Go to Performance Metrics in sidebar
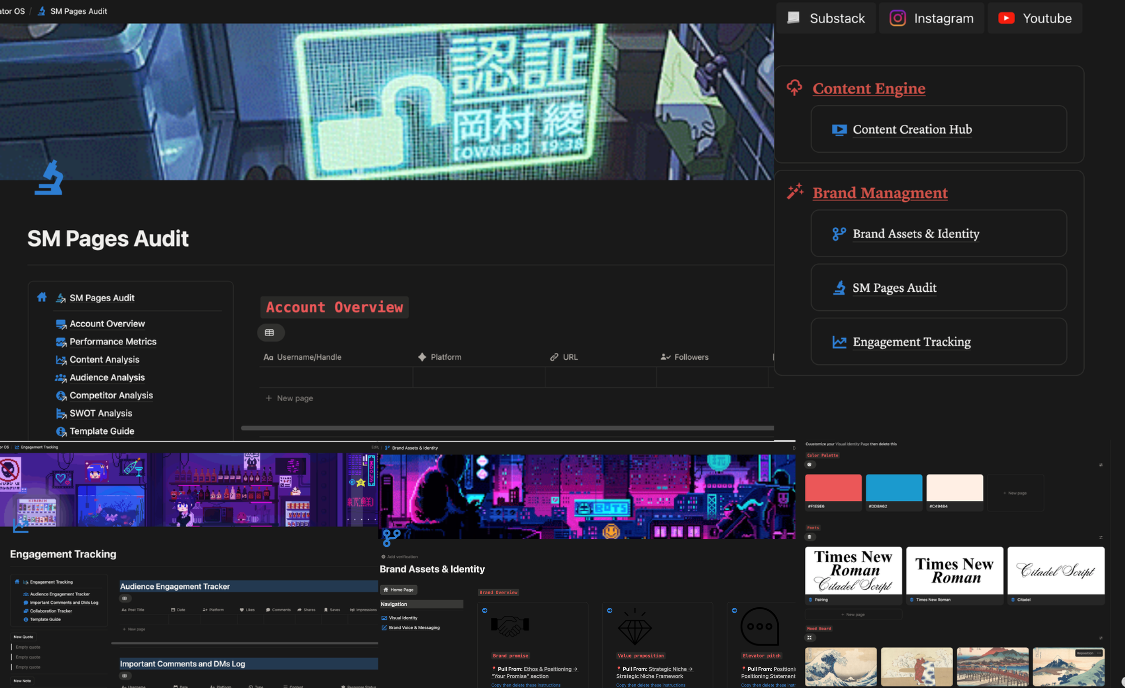 pos(112,342)
